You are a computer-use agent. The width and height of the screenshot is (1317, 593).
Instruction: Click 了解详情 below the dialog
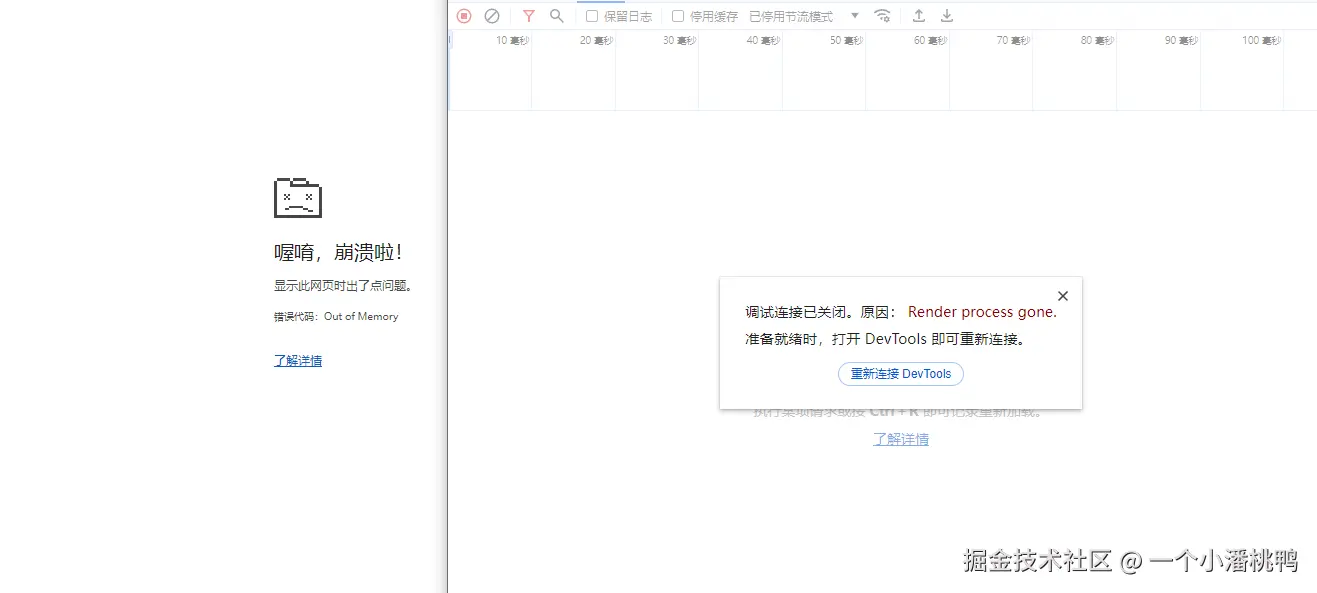pyautogui.click(x=900, y=438)
